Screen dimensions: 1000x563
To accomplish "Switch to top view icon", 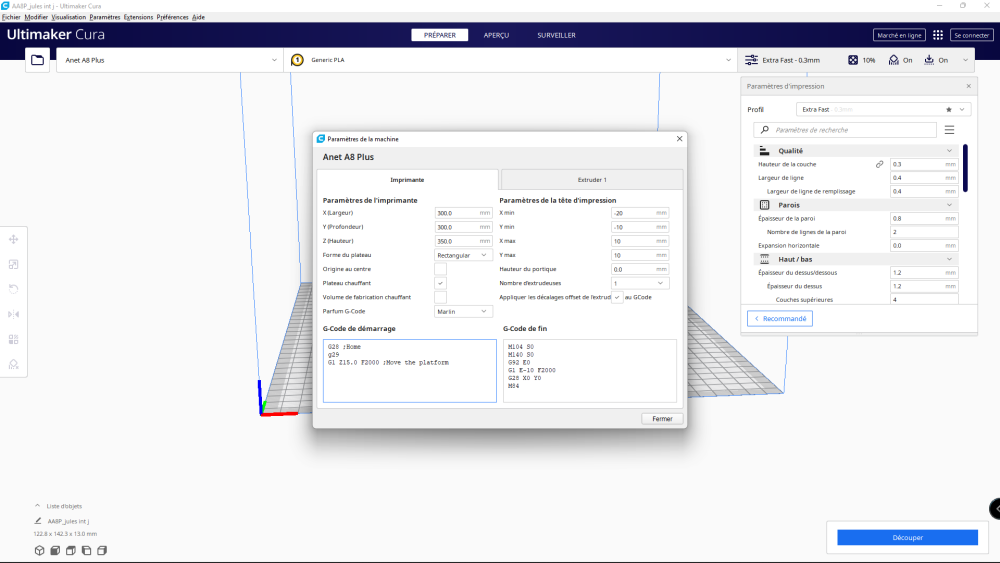I will [x=71, y=550].
